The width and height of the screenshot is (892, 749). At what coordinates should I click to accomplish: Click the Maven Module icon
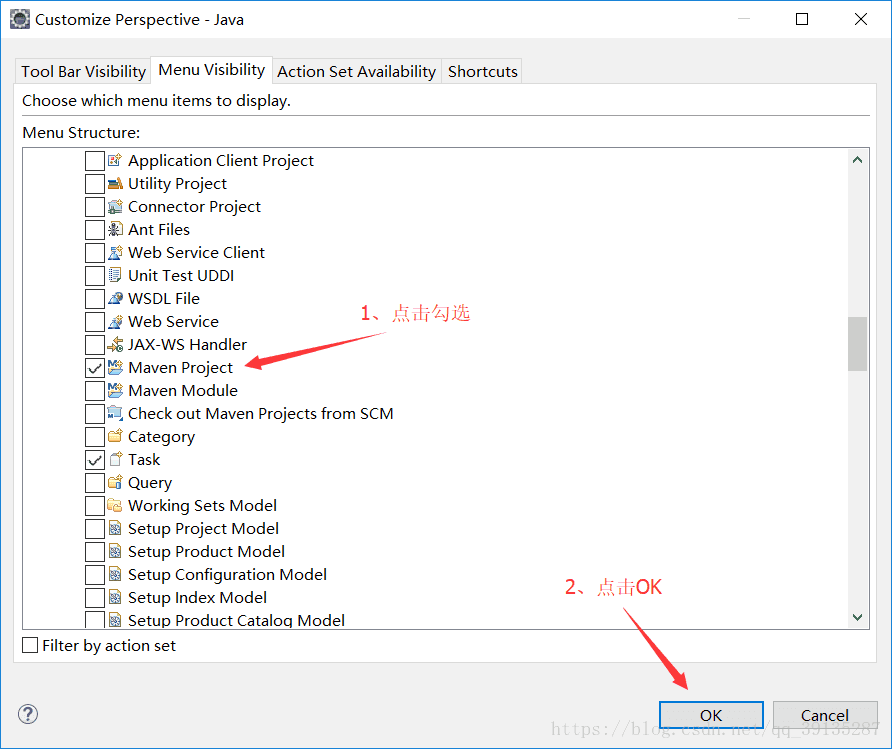(x=115, y=390)
